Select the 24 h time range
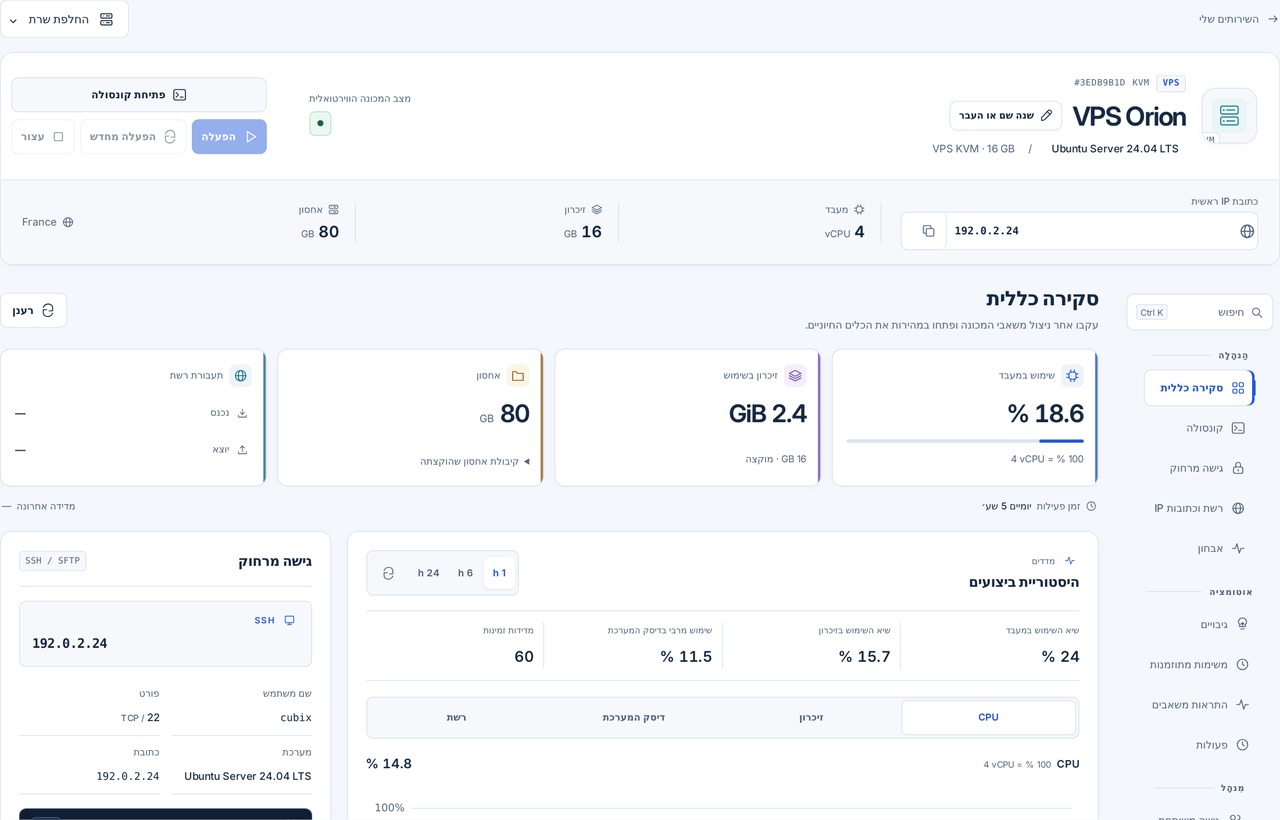 429,573
